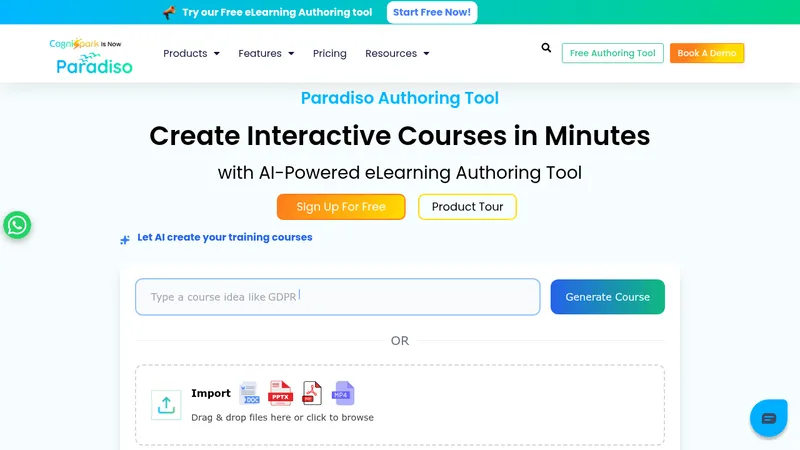Expand the Products dropdown menu
The height and width of the screenshot is (450, 800).
[191, 53]
